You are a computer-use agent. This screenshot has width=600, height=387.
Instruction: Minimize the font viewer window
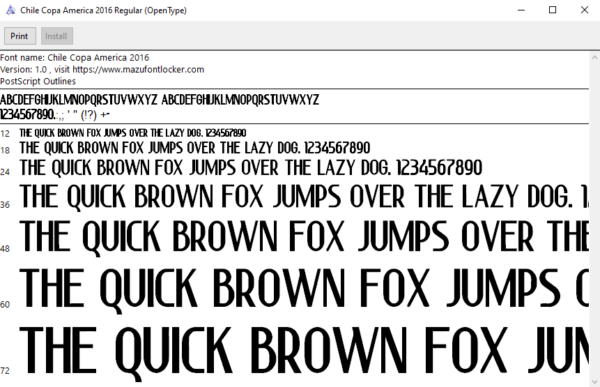click(521, 10)
